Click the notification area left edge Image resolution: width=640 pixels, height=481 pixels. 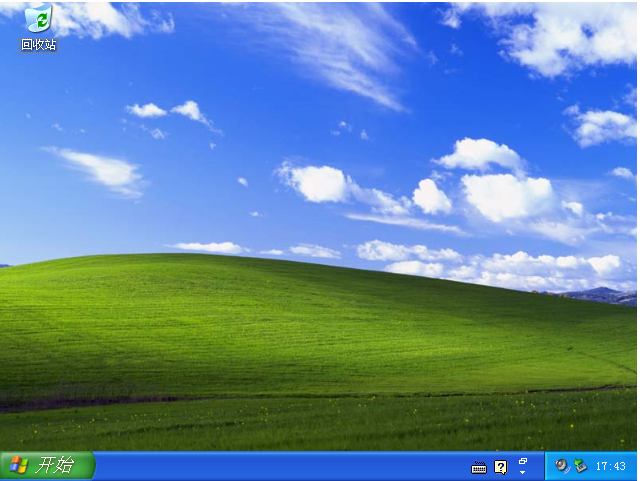tap(547, 466)
